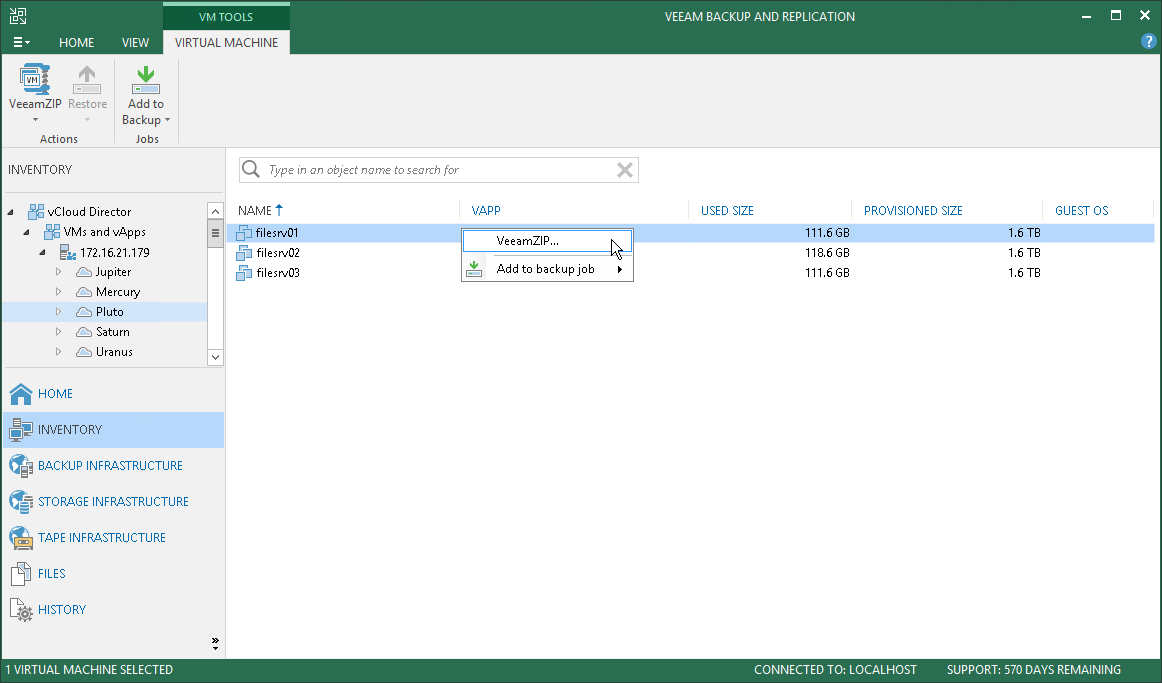The width and height of the screenshot is (1162, 683).
Task: Switch to the HOME ribbon tab
Action: 76,42
